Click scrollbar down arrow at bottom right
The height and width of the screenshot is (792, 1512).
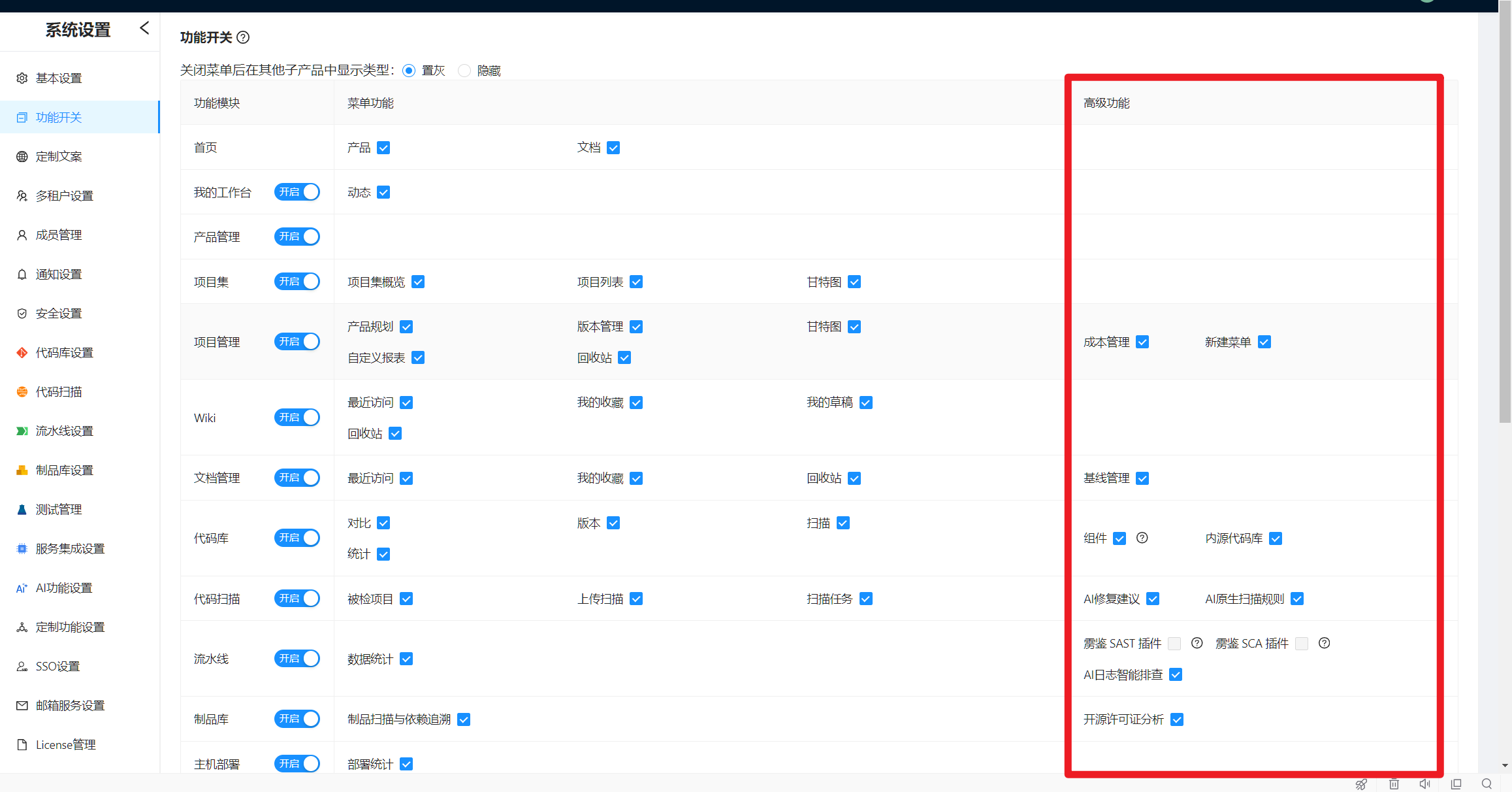click(1505, 765)
